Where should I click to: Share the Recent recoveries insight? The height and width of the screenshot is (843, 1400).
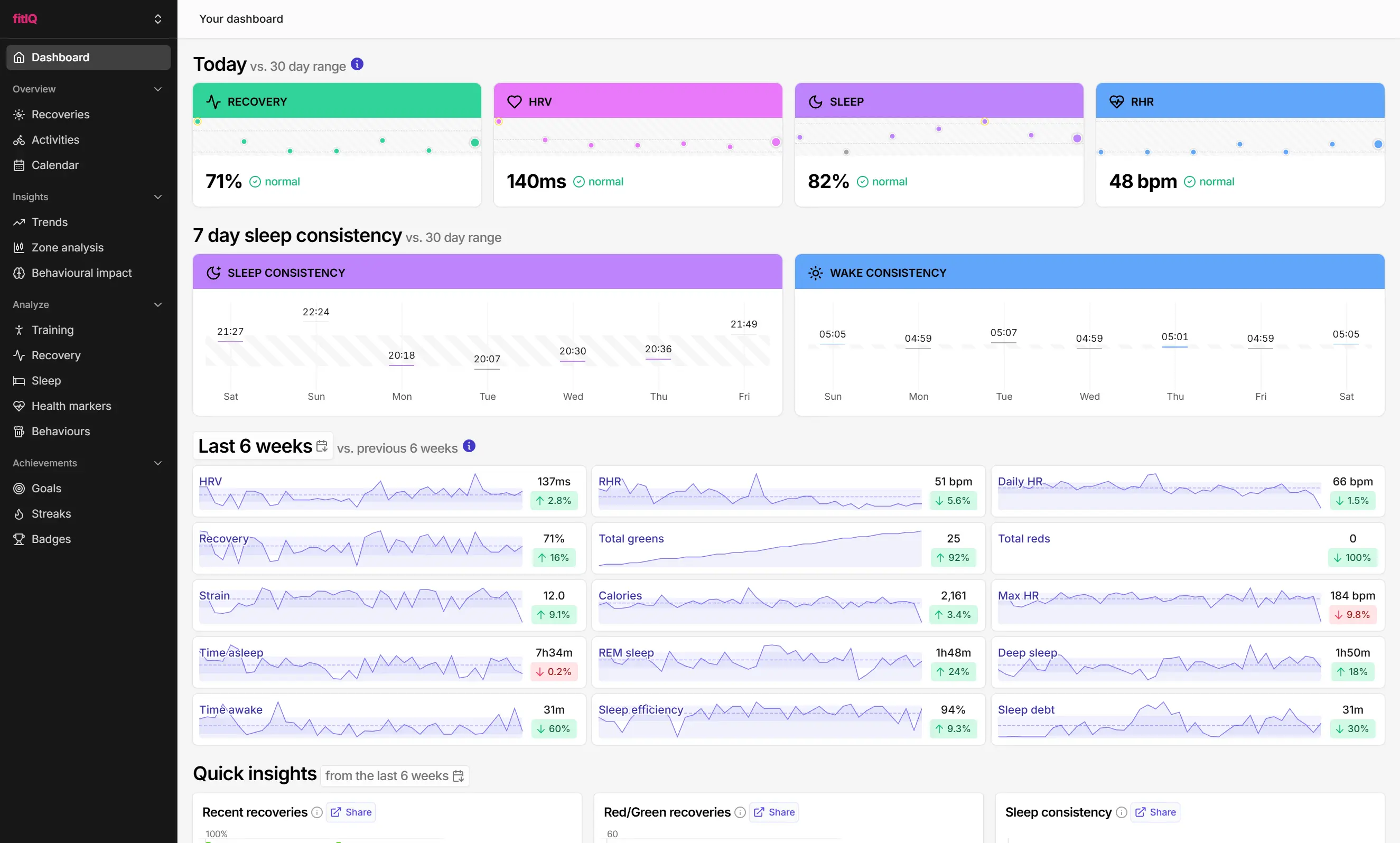[351, 812]
